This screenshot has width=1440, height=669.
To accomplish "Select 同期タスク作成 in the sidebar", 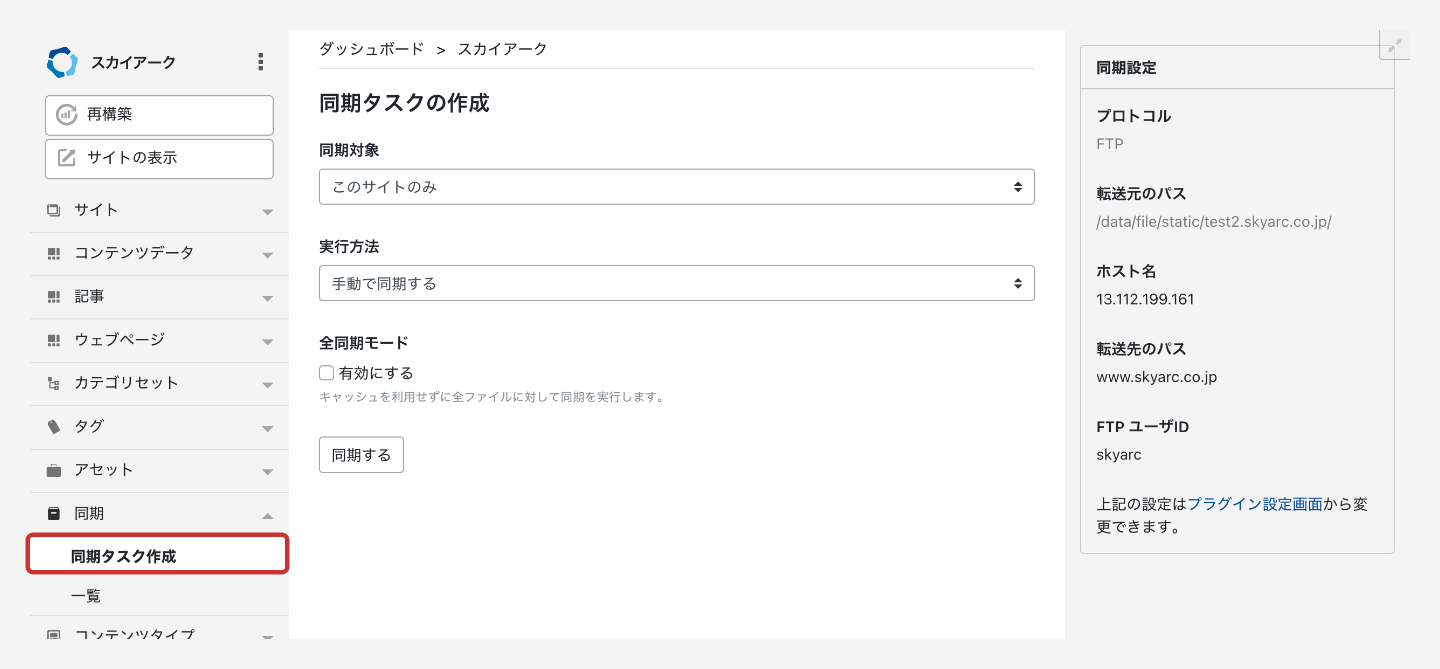I will point(124,556).
